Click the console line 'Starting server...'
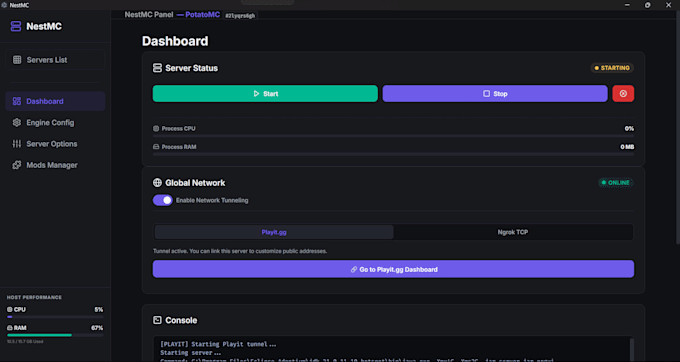This screenshot has width=680, height=362. (x=191, y=353)
